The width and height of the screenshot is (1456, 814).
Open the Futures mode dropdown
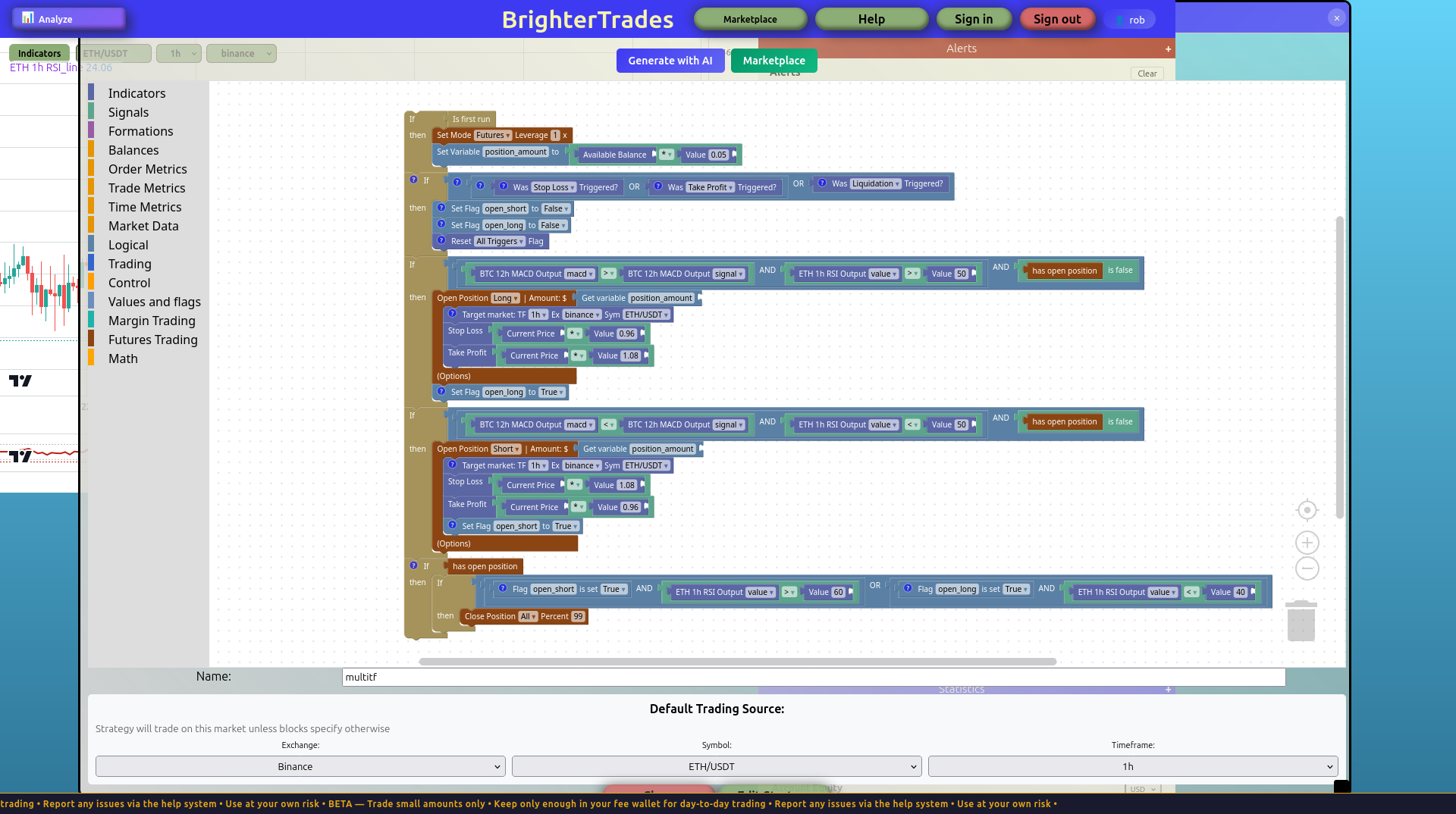coord(493,136)
